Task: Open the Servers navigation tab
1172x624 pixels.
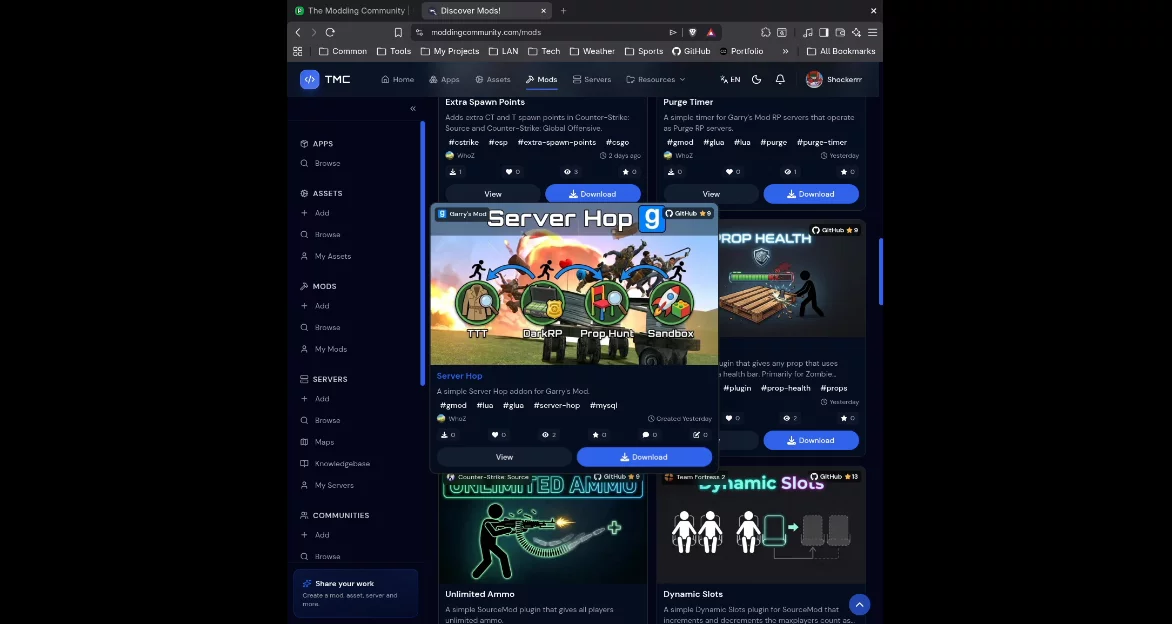Action: click(591, 79)
